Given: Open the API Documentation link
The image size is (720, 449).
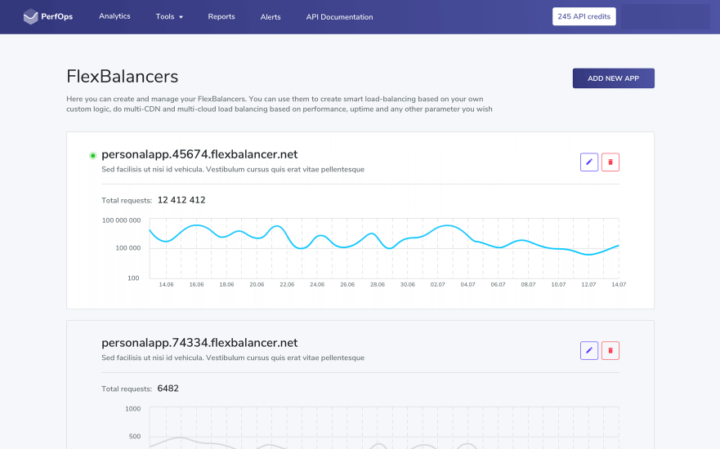Looking at the screenshot, I should point(339,17).
